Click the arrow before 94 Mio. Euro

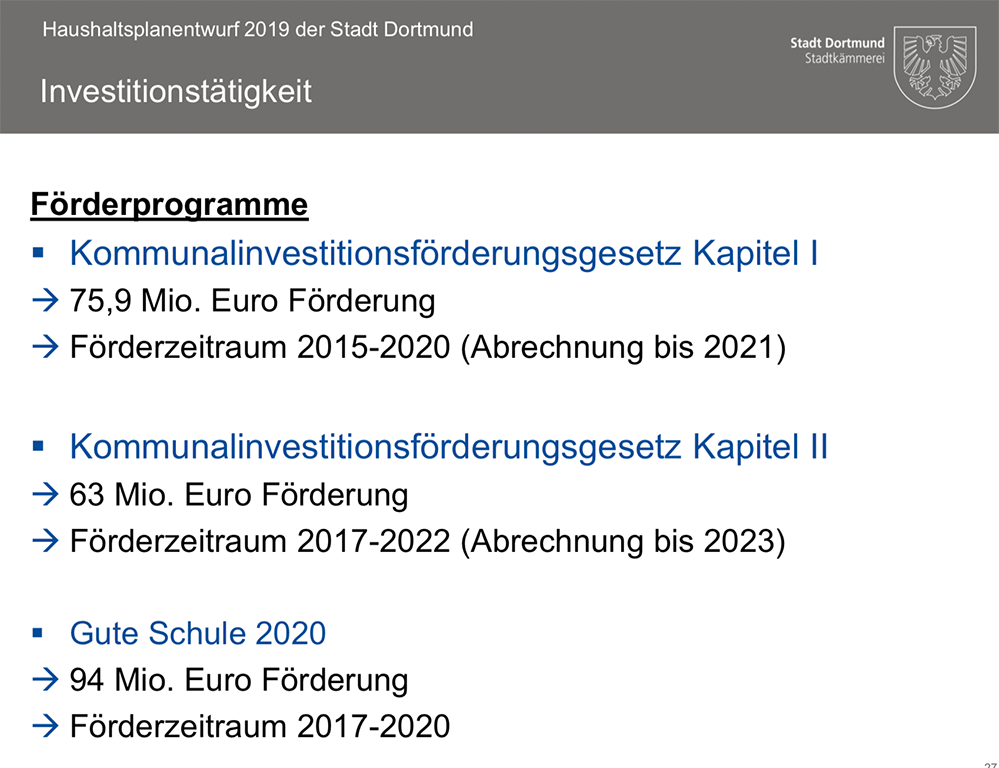pos(46,681)
